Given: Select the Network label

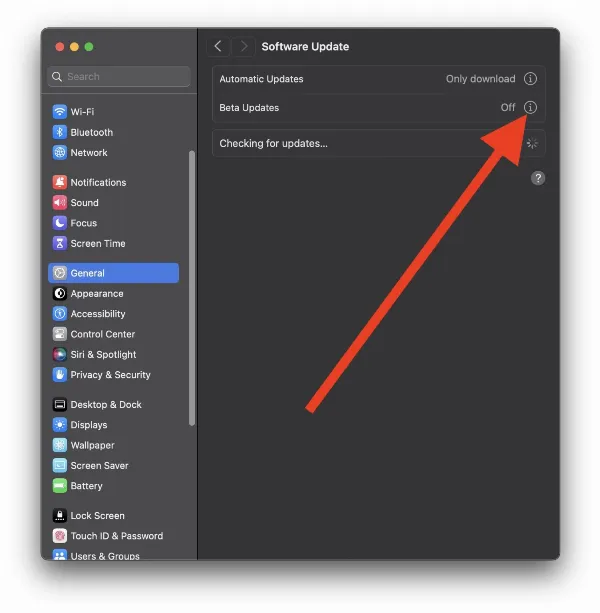Looking at the screenshot, I should coord(89,152).
